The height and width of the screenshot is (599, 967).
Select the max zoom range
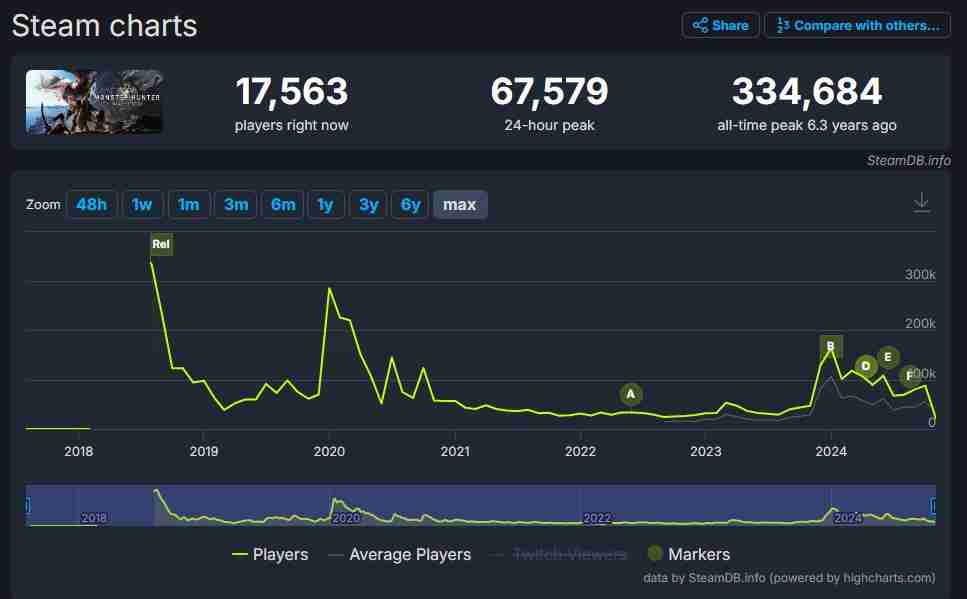point(460,205)
